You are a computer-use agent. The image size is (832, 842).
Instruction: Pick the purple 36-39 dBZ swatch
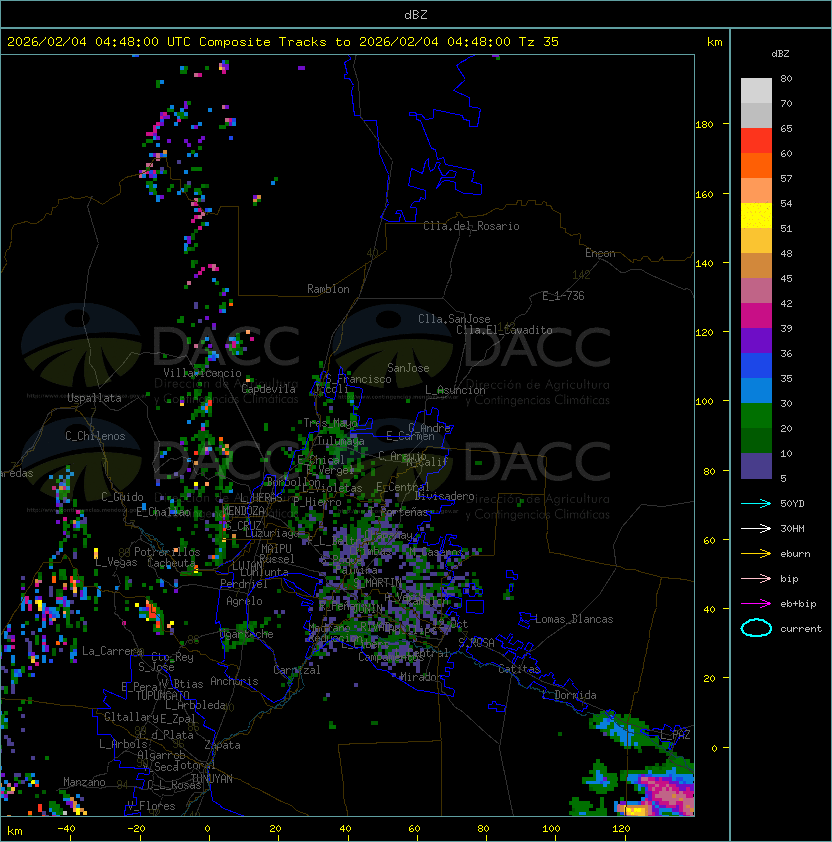(756, 340)
